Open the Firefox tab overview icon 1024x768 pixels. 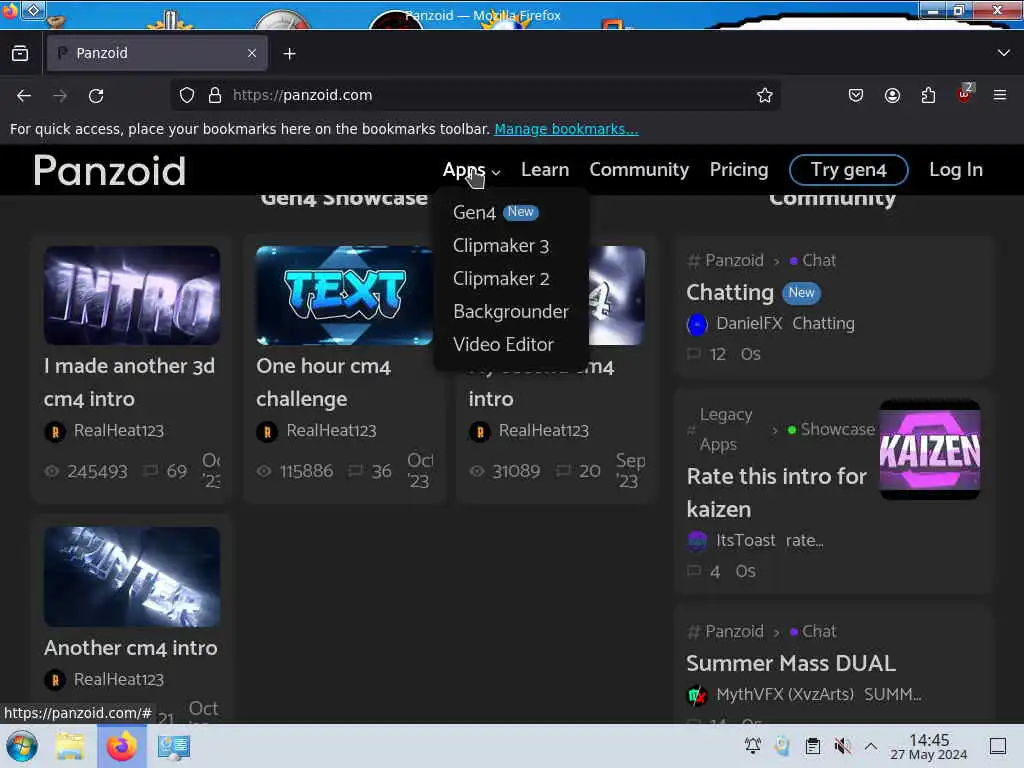point(20,54)
